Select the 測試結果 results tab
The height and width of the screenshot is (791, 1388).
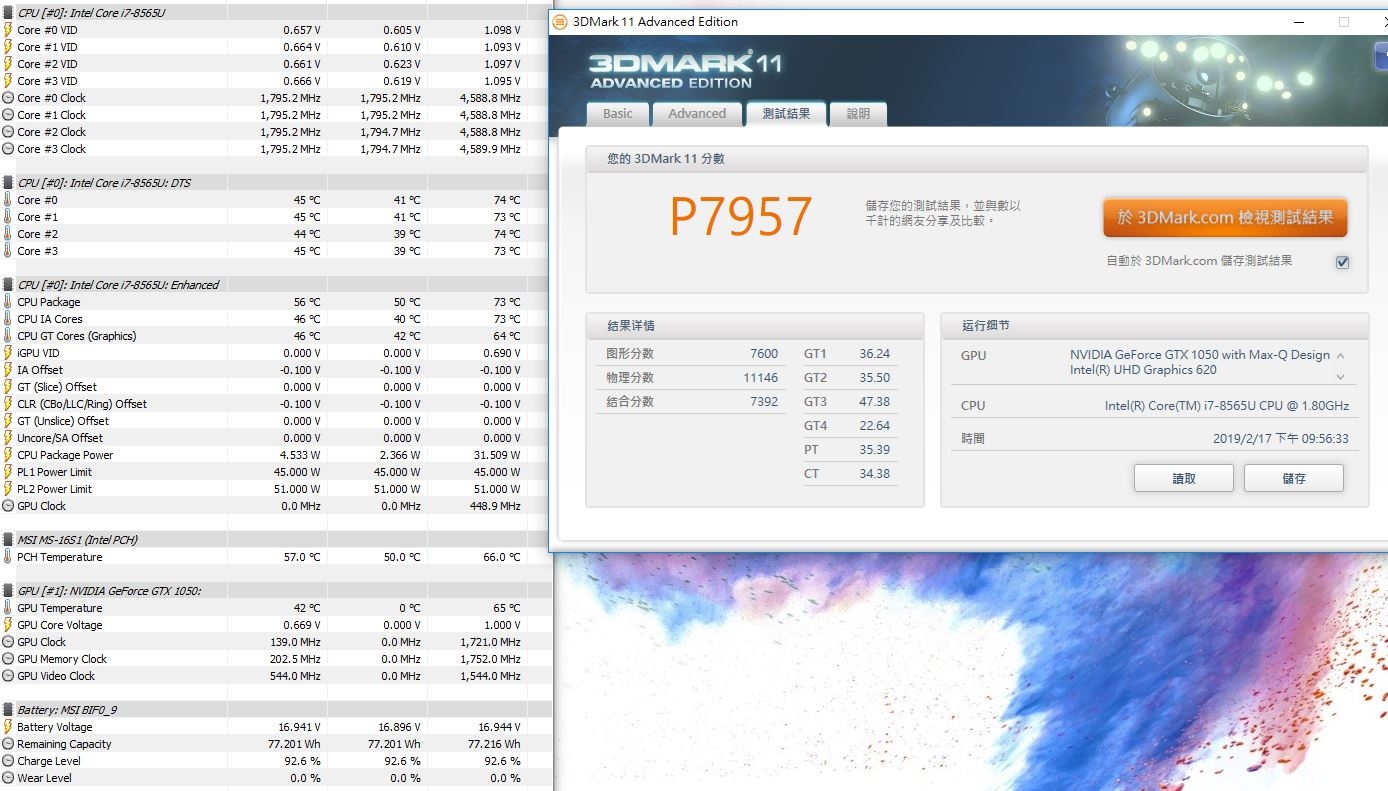coord(786,113)
